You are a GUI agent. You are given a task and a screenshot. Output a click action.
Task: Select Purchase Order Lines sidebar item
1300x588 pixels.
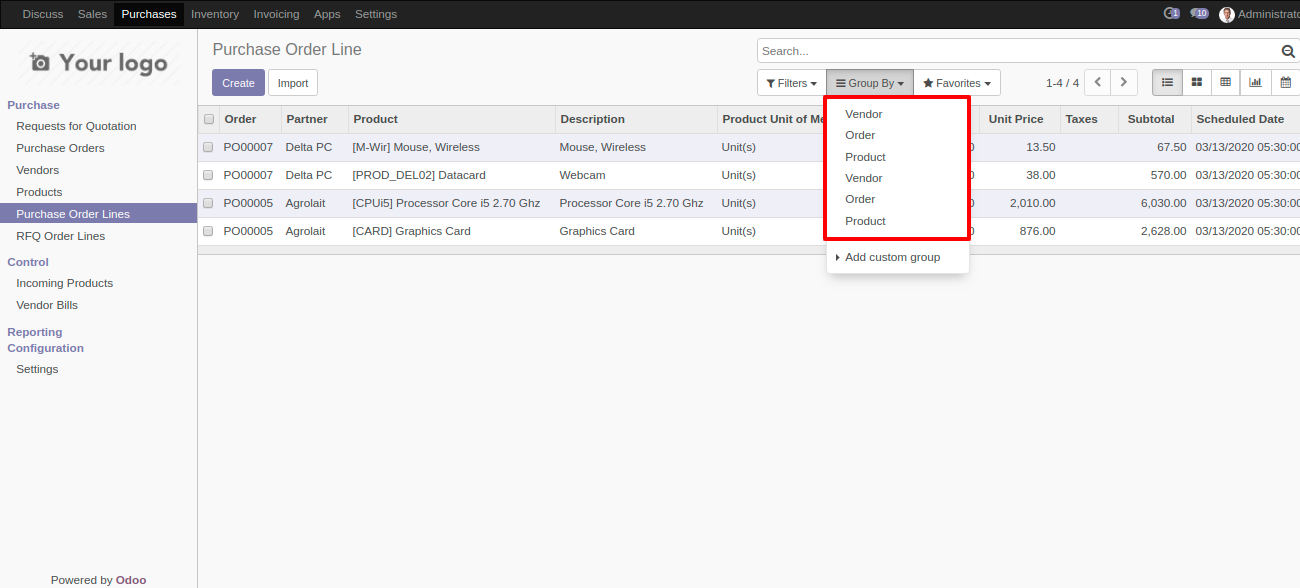pyautogui.click(x=98, y=214)
